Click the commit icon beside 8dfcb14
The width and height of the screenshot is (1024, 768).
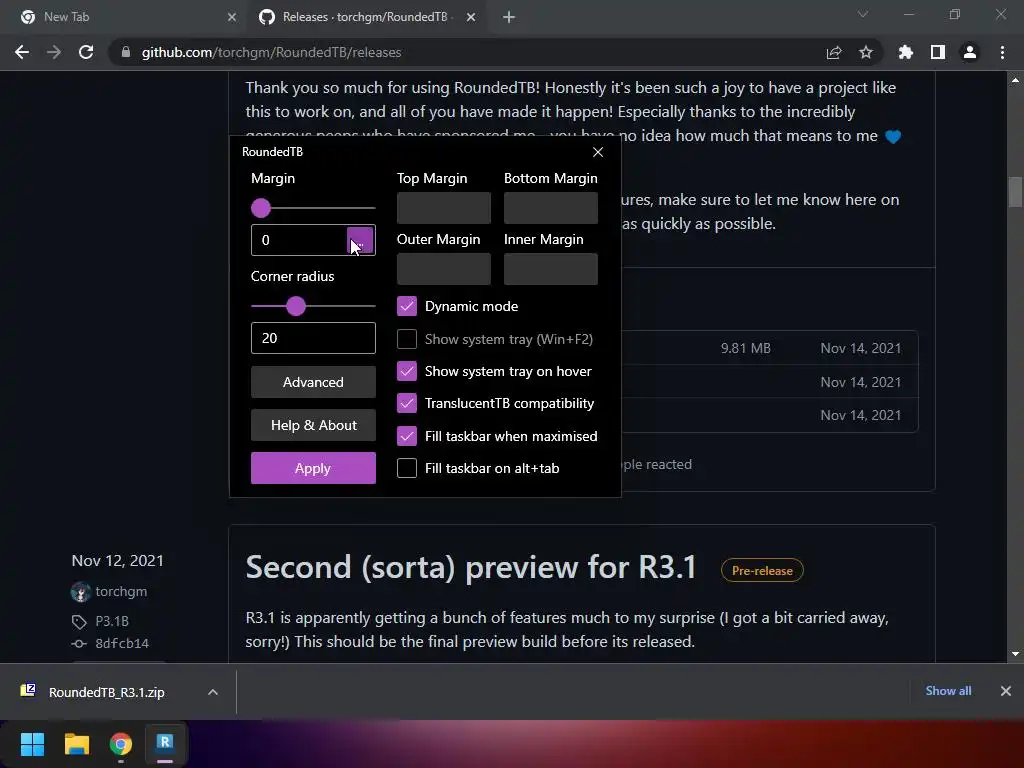79,643
